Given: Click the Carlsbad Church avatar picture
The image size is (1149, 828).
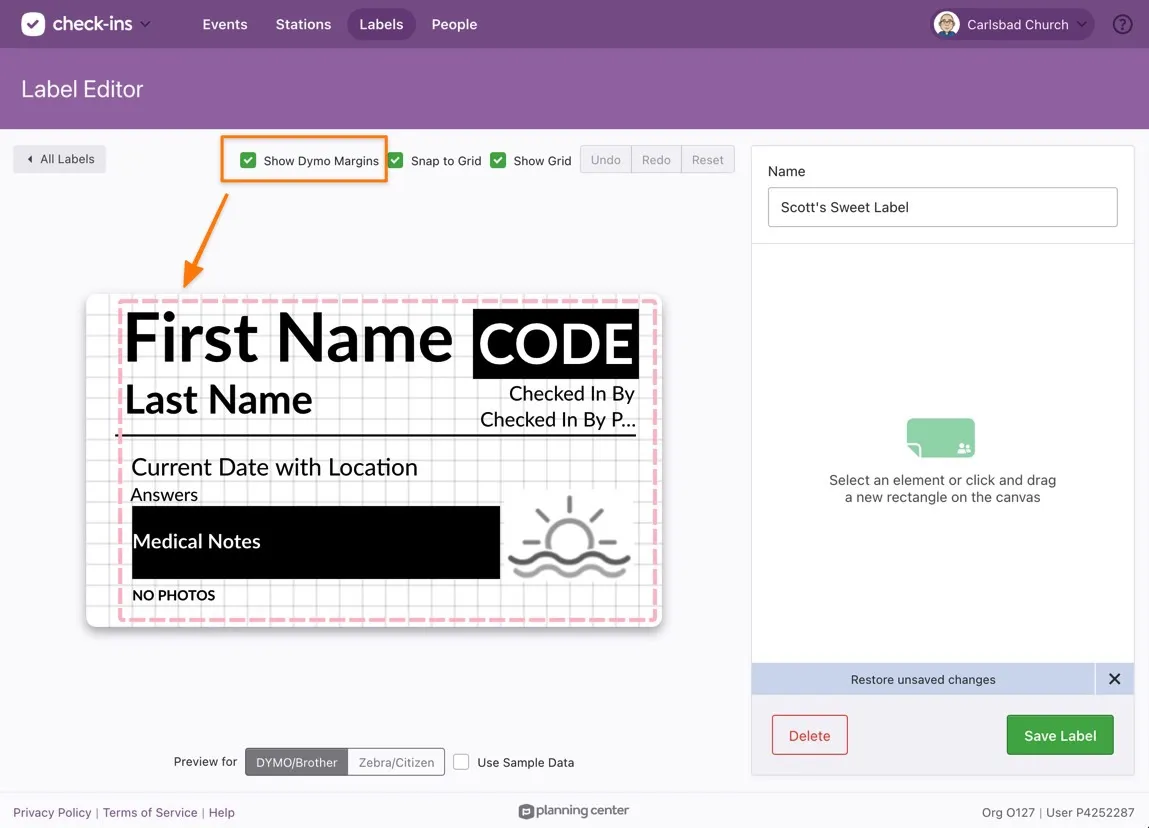Looking at the screenshot, I should tap(946, 24).
